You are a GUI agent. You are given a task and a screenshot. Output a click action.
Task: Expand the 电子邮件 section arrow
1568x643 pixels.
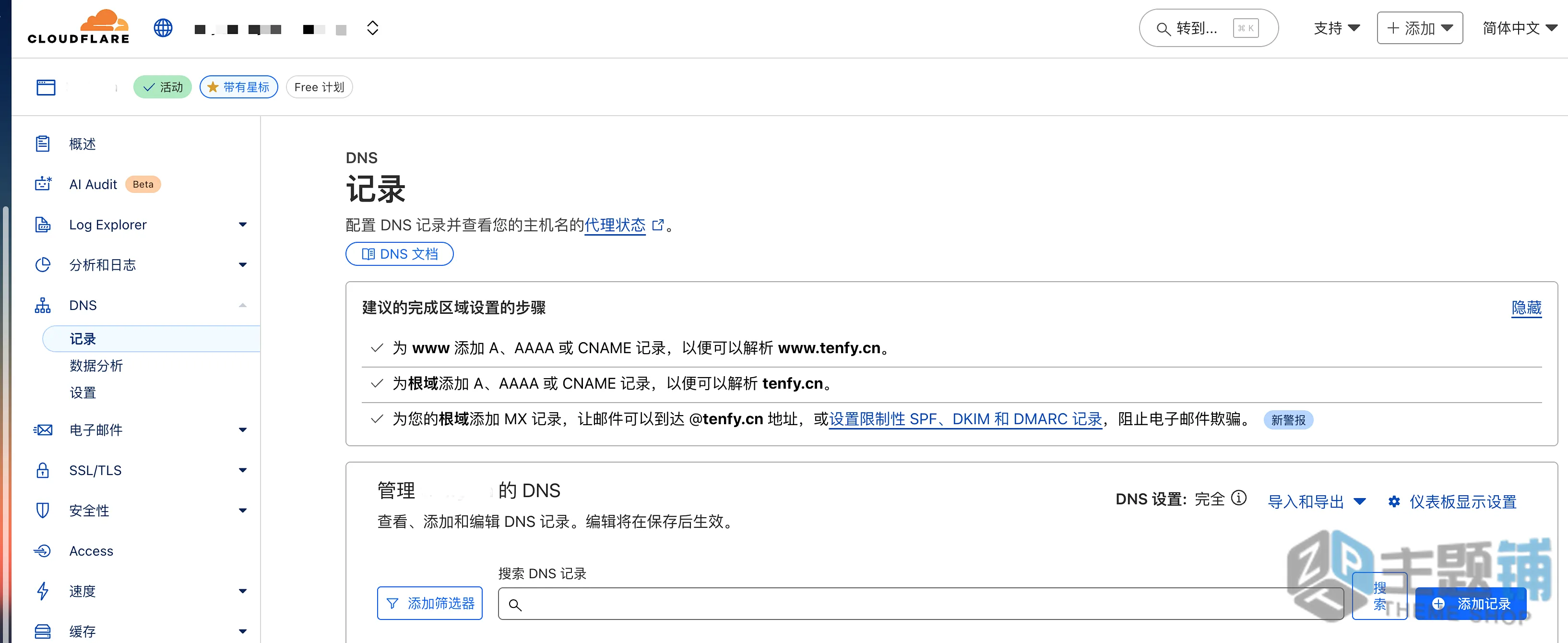[242, 430]
